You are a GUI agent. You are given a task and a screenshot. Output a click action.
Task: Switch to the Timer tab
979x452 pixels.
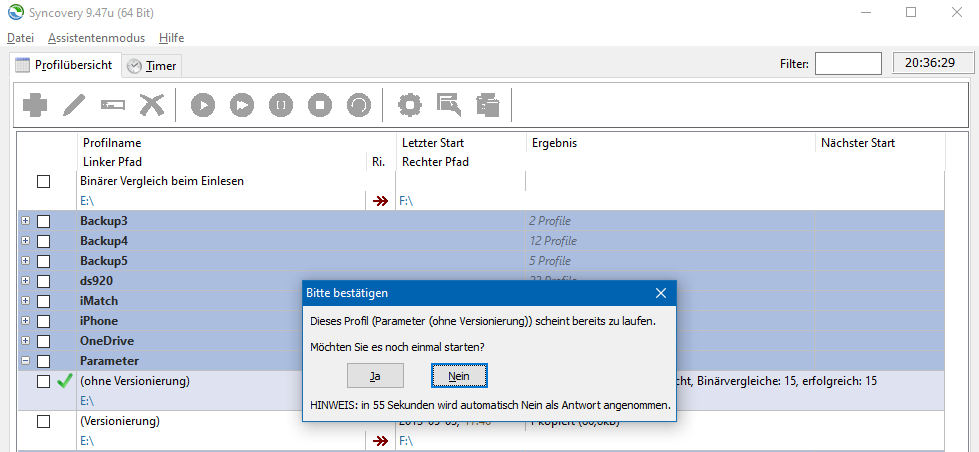point(152,66)
